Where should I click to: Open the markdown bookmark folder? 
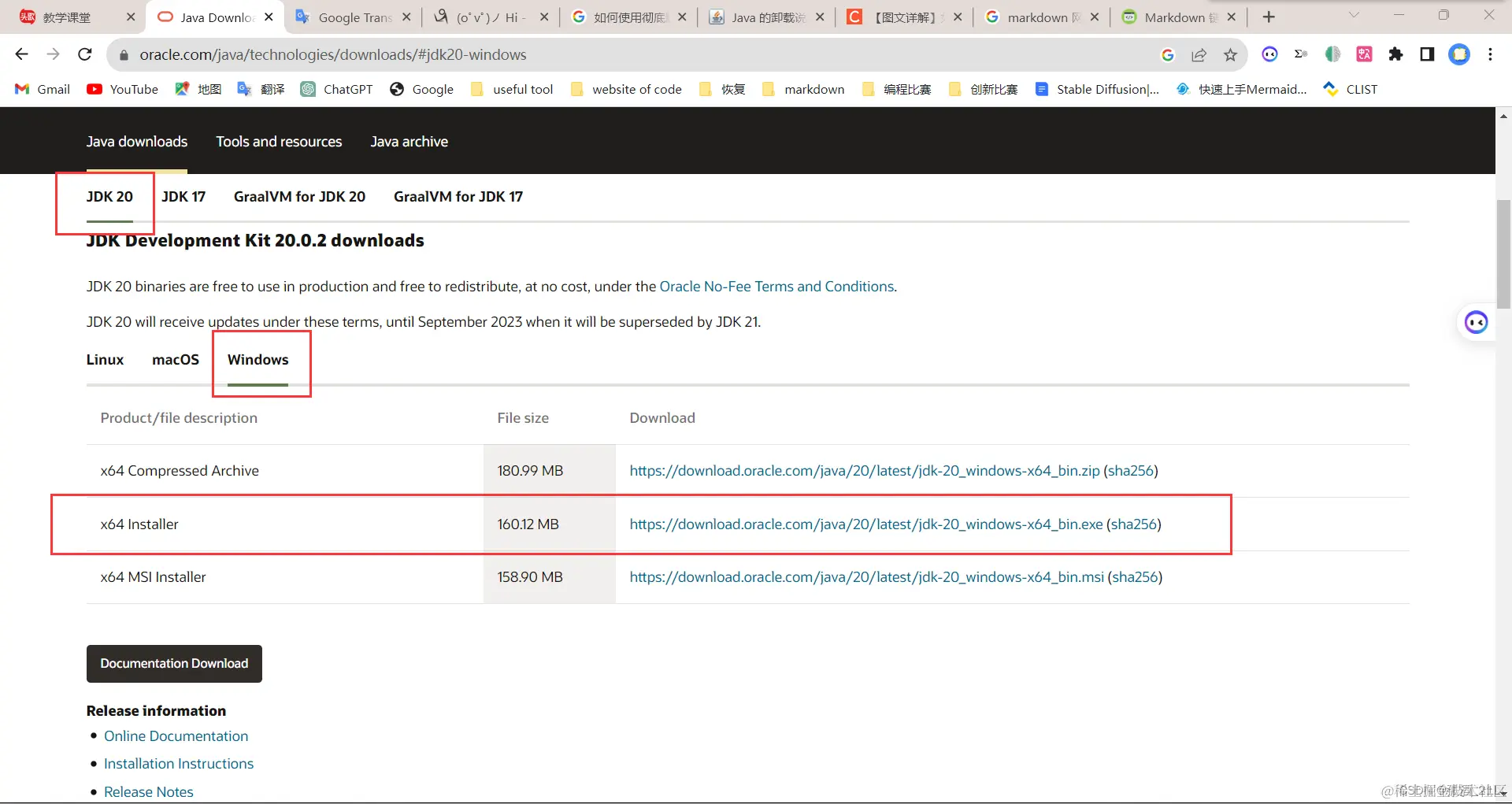(x=803, y=89)
